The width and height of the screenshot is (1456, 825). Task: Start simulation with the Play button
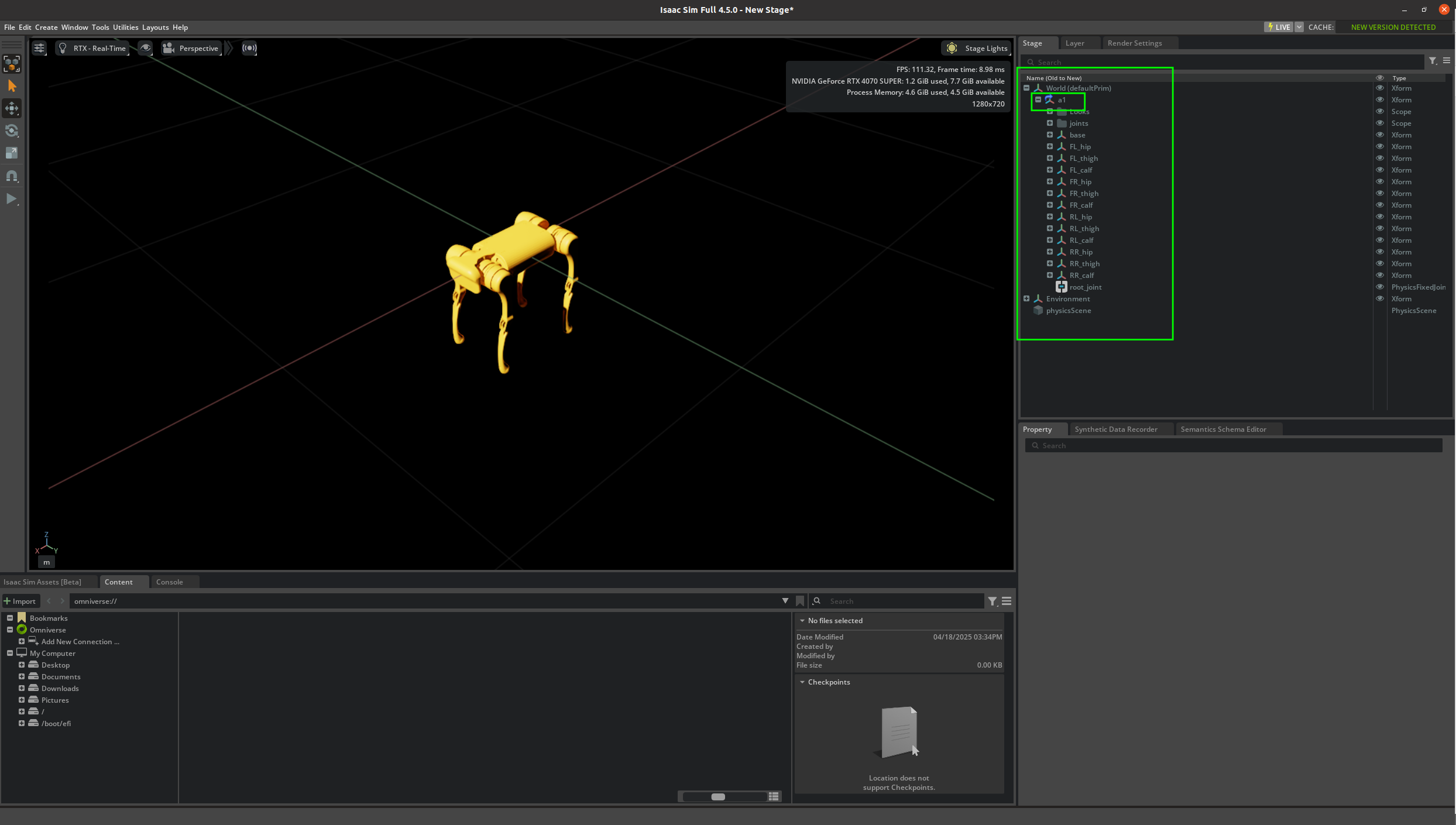click(12, 199)
